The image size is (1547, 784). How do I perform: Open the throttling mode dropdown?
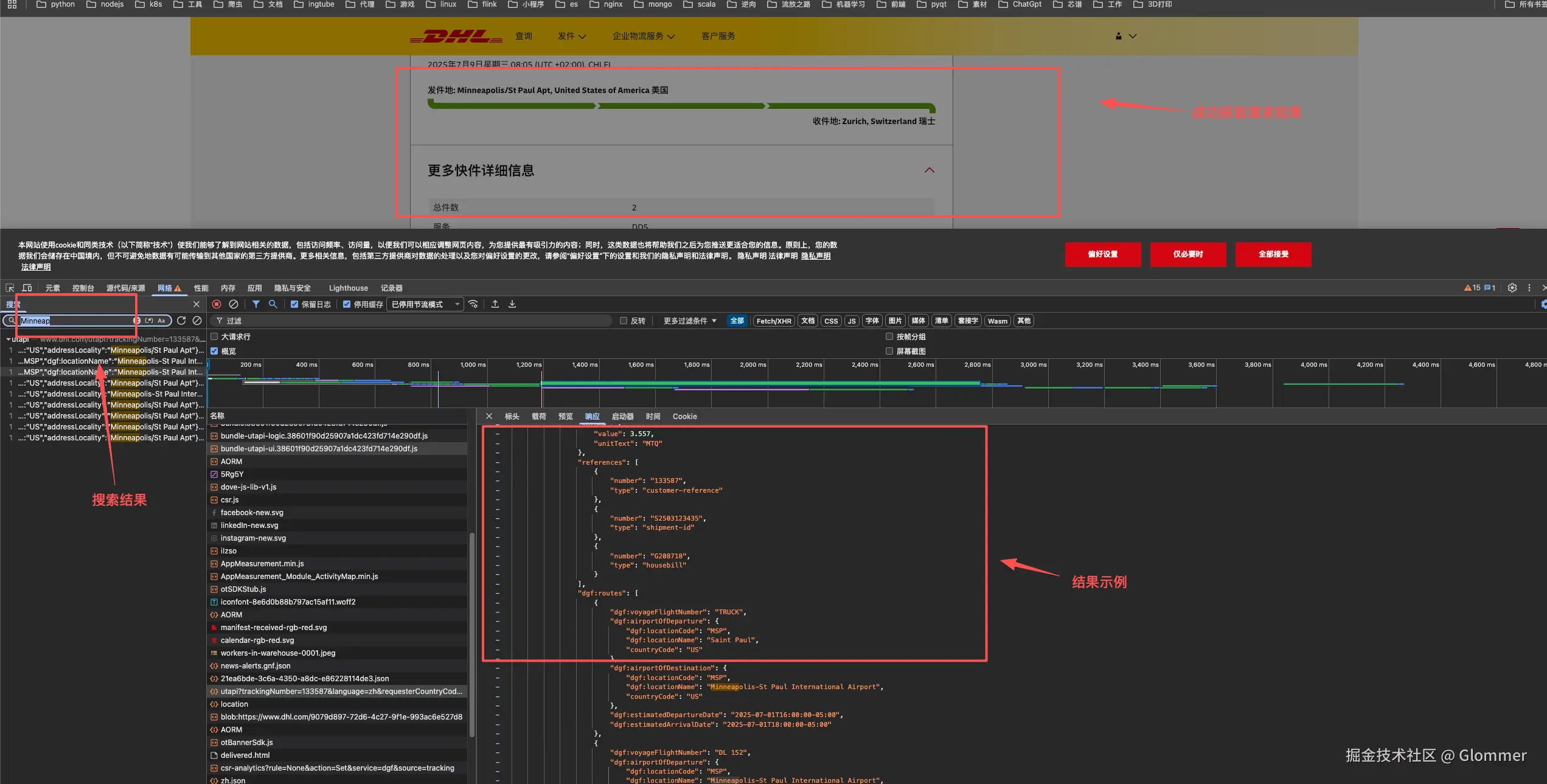(x=425, y=305)
